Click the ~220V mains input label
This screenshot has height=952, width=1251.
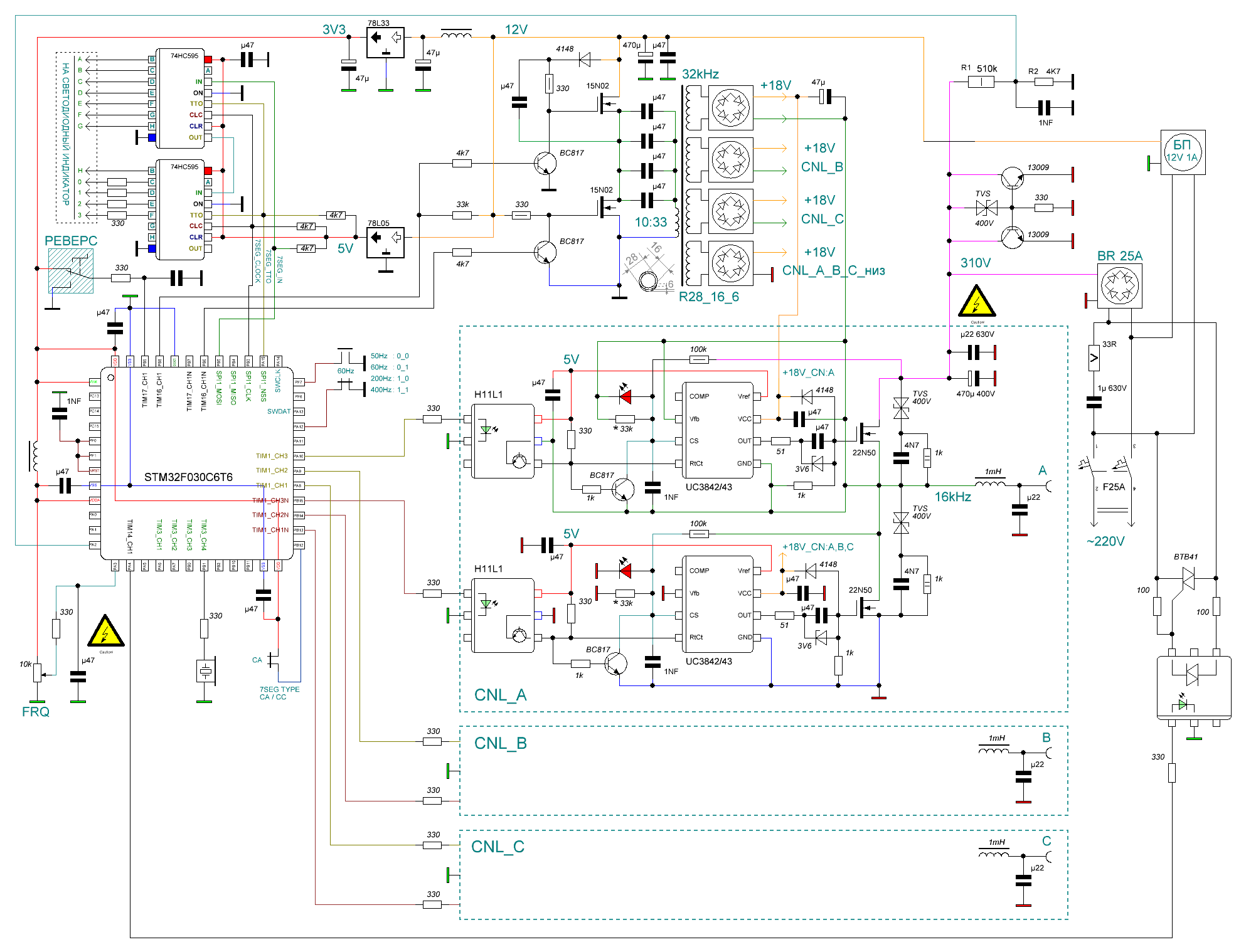click(x=1105, y=541)
